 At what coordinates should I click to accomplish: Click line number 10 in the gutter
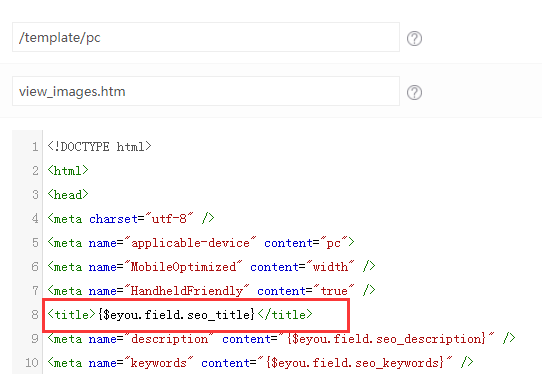tap(32, 363)
